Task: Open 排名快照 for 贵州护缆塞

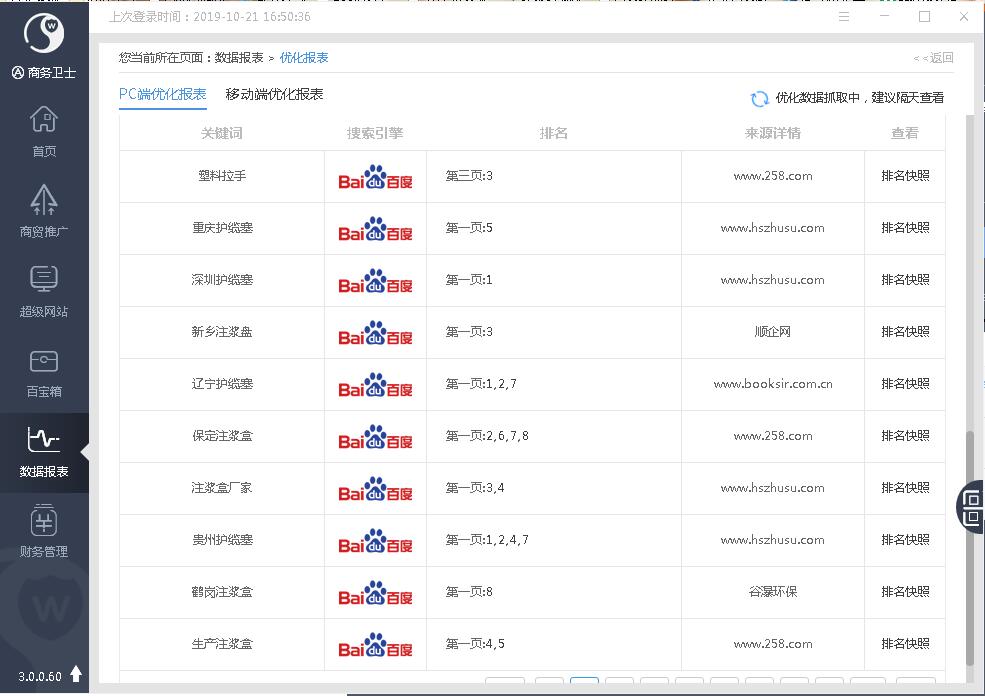Action: tap(905, 540)
